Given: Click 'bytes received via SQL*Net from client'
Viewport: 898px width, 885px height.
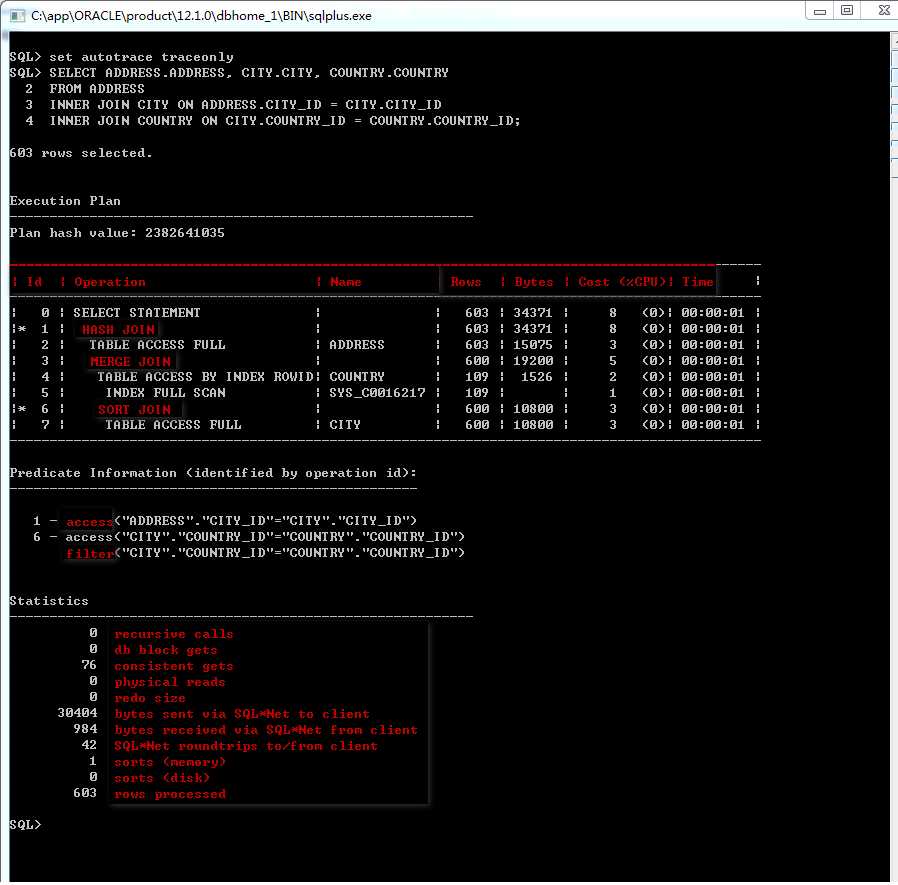Looking at the screenshot, I should 266,730.
